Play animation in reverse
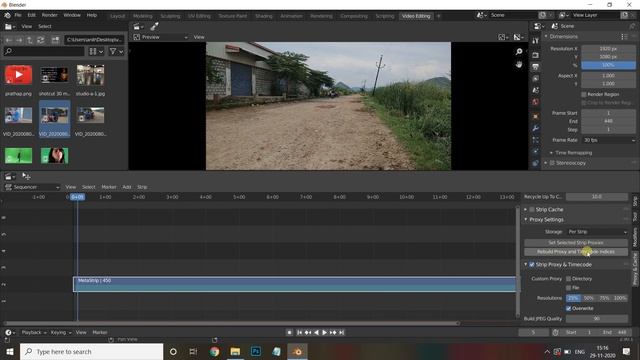 tap(316, 333)
